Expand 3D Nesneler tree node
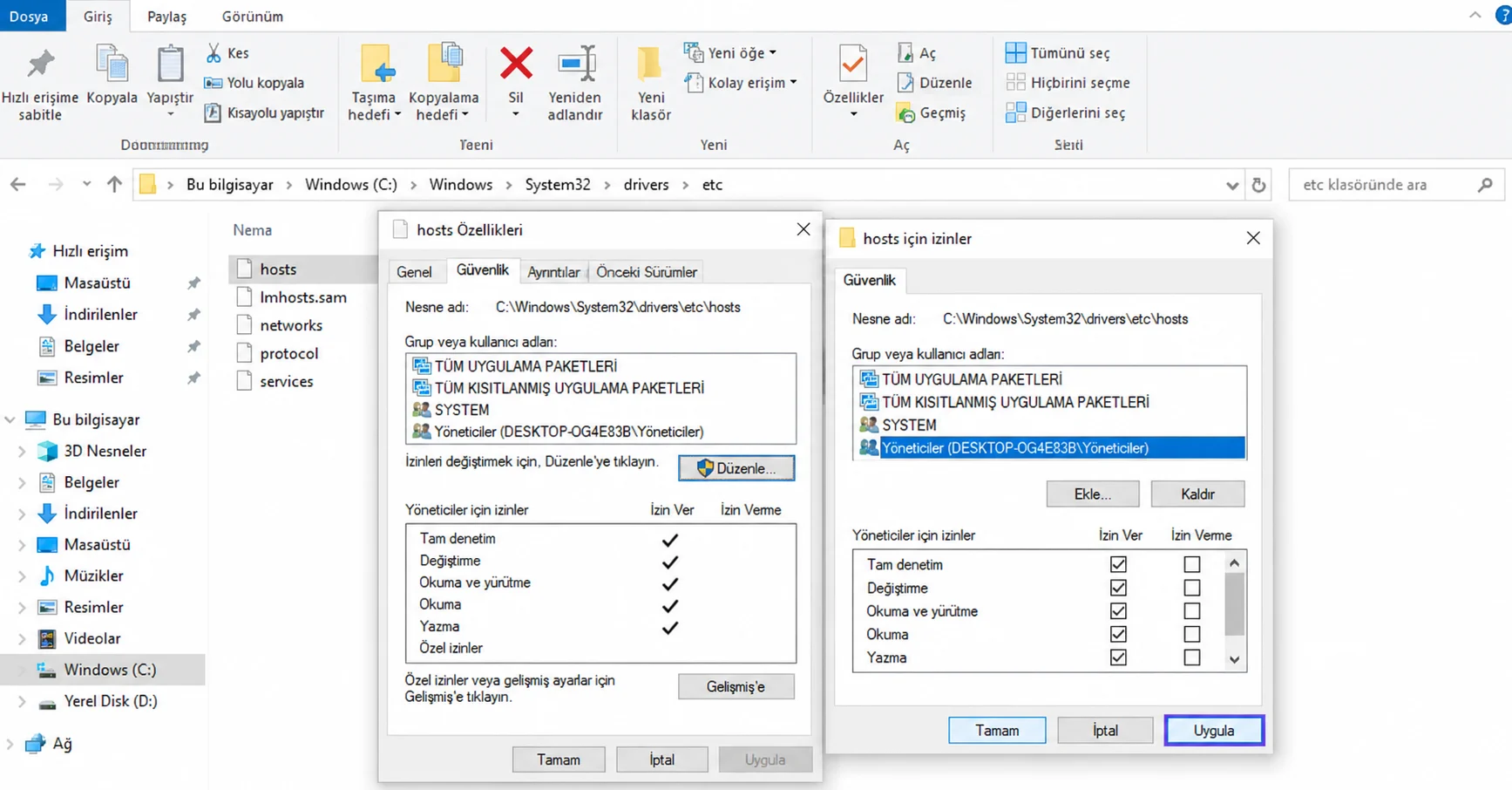This screenshot has width=1512, height=790. 22,451
